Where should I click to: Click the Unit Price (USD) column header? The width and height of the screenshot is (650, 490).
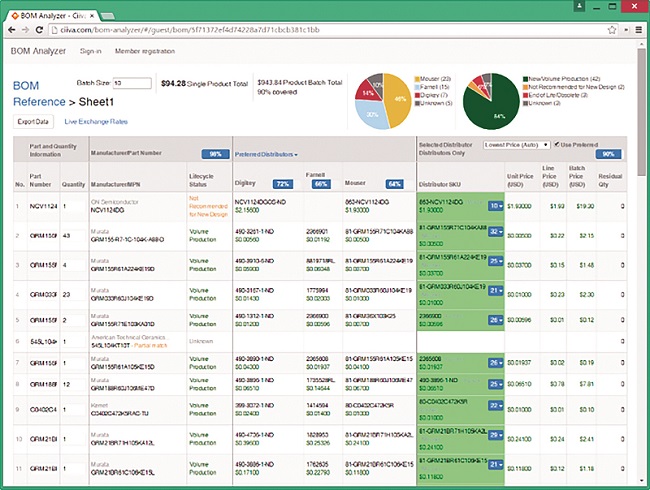(x=520, y=180)
